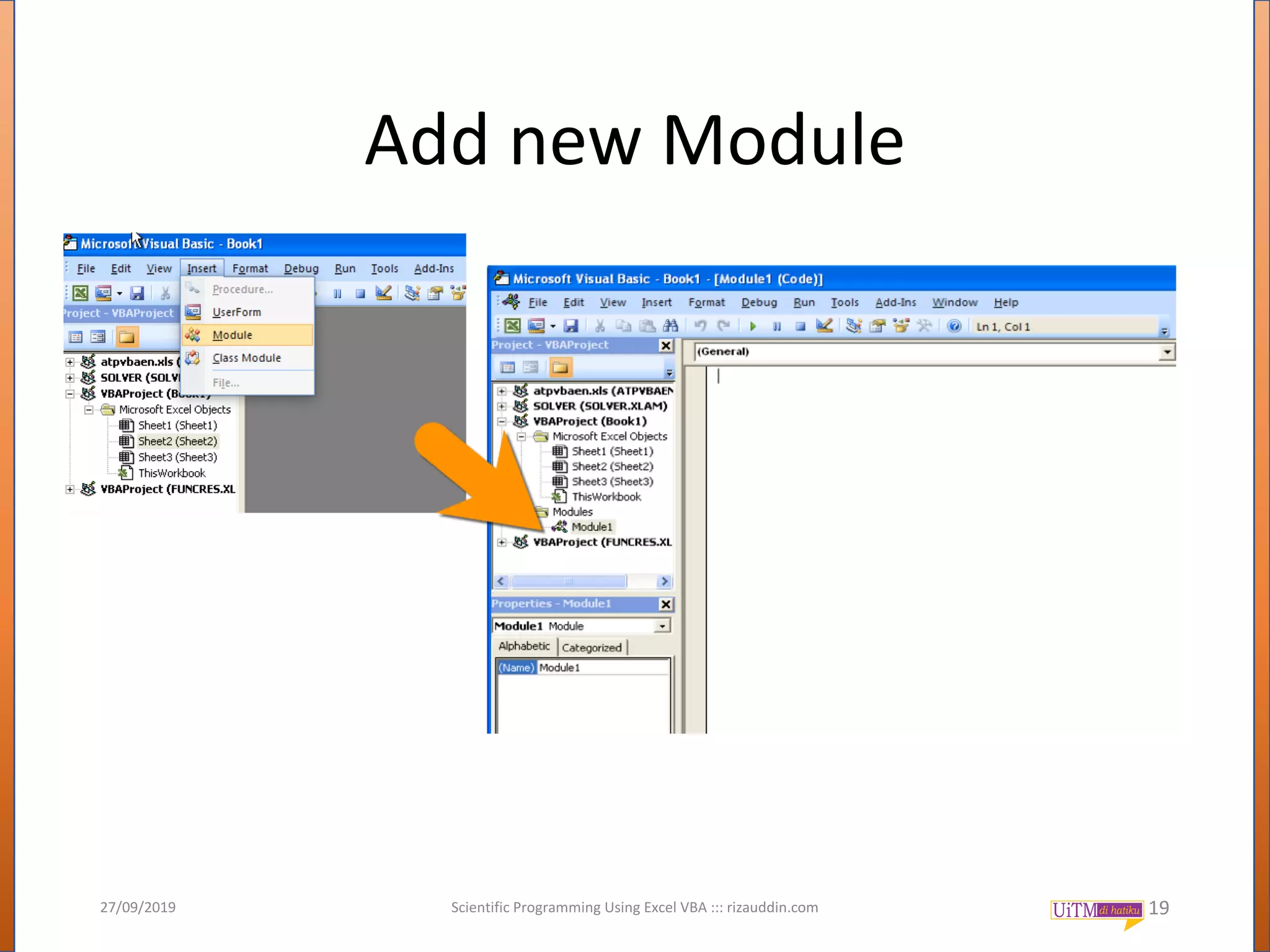Expand atpvbaen.xls node in left tree
The image size is (1270, 952).
[70, 362]
